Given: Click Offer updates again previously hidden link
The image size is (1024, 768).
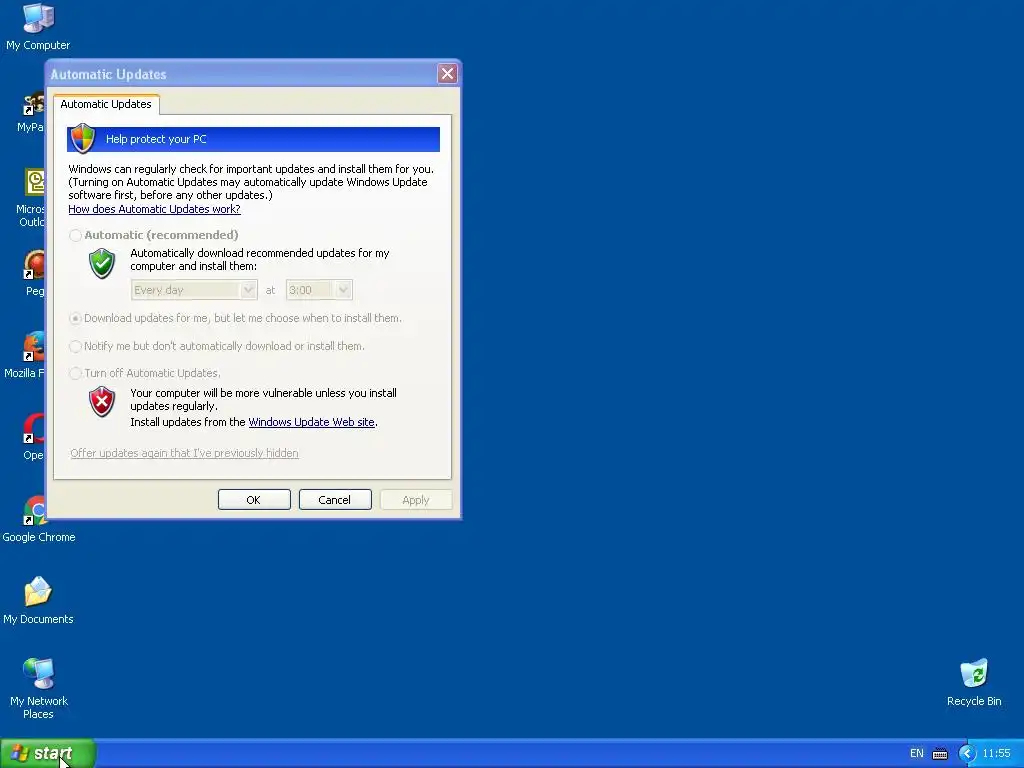Looking at the screenshot, I should 184,453.
